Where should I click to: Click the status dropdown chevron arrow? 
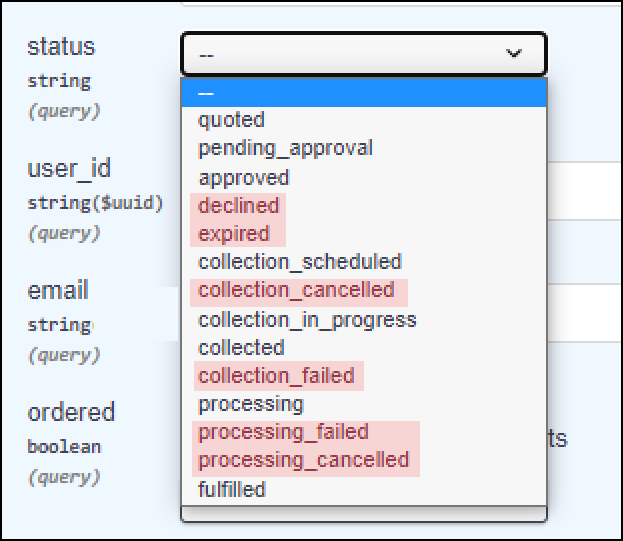coord(514,53)
